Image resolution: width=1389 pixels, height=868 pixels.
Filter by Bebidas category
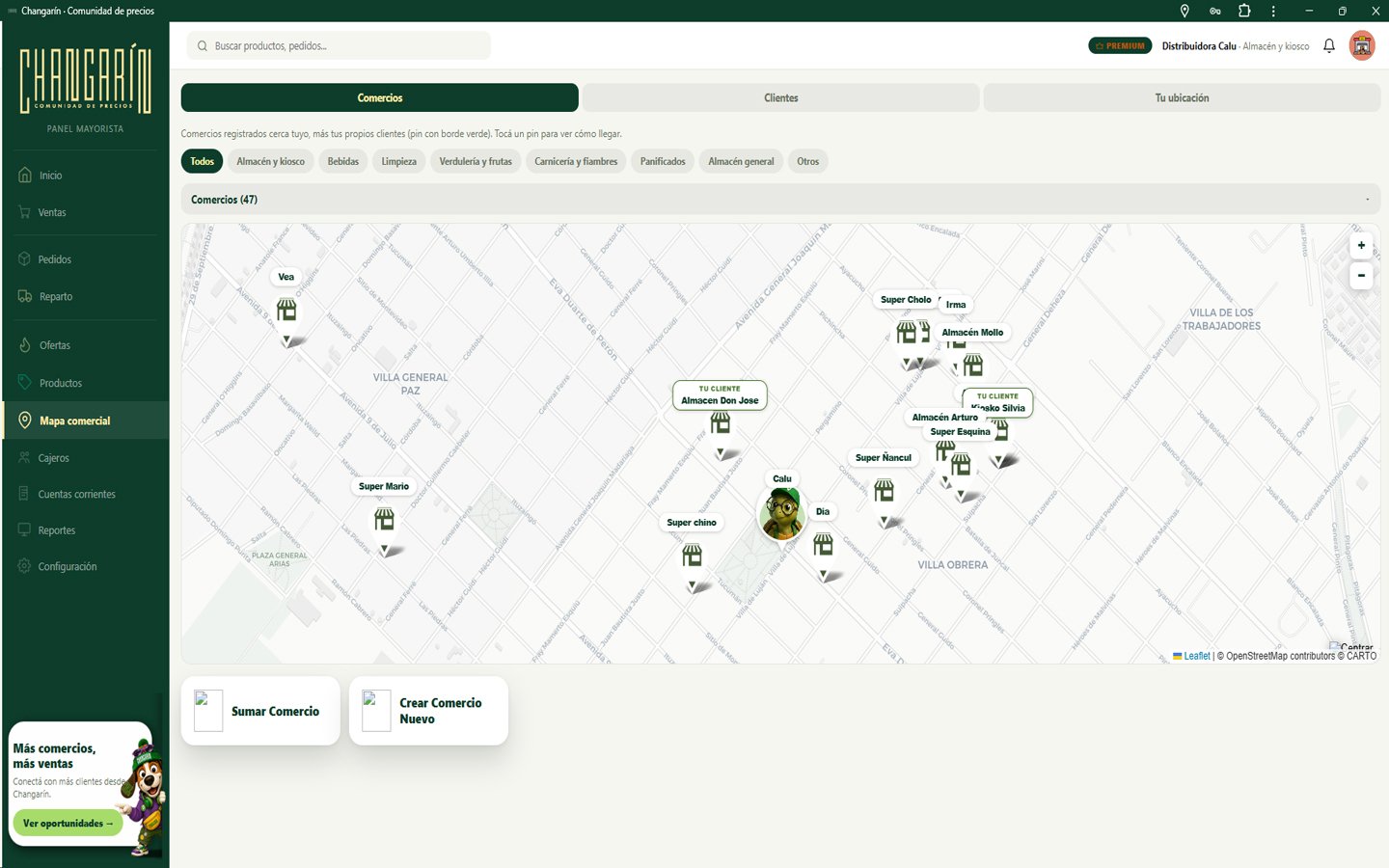coord(343,161)
